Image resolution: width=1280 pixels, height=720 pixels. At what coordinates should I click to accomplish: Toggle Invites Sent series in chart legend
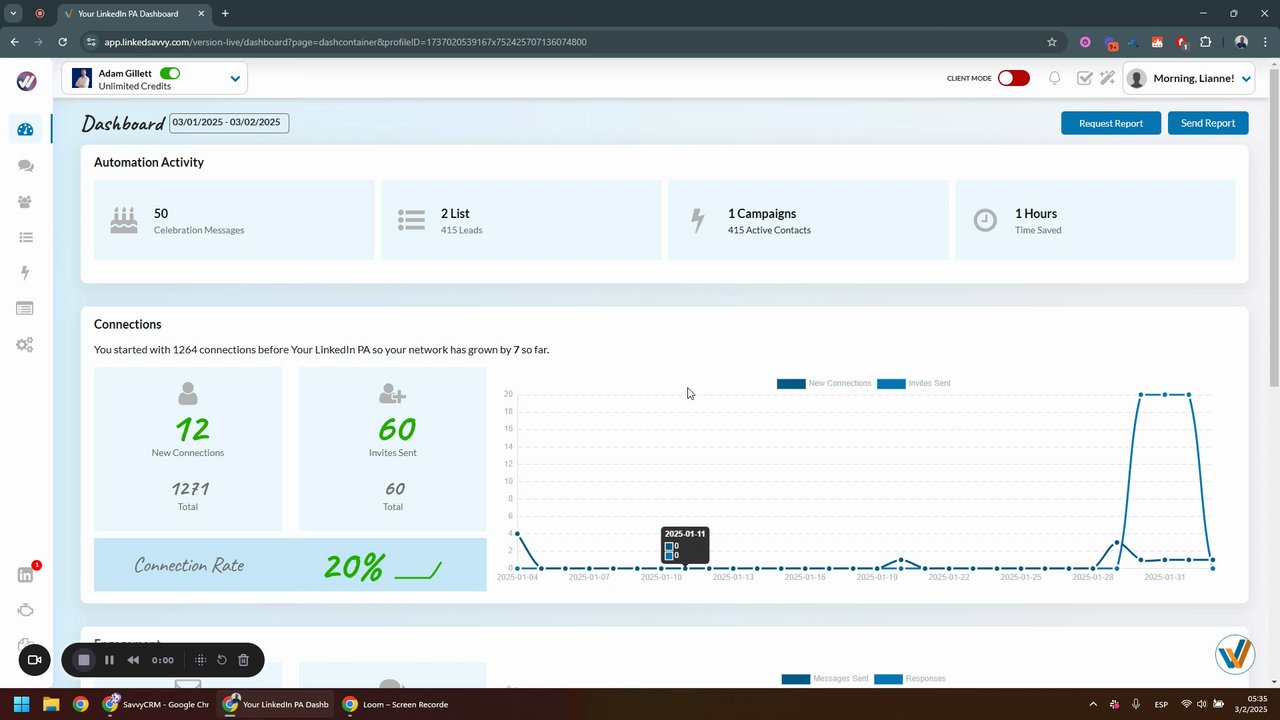click(x=914, y=384)
